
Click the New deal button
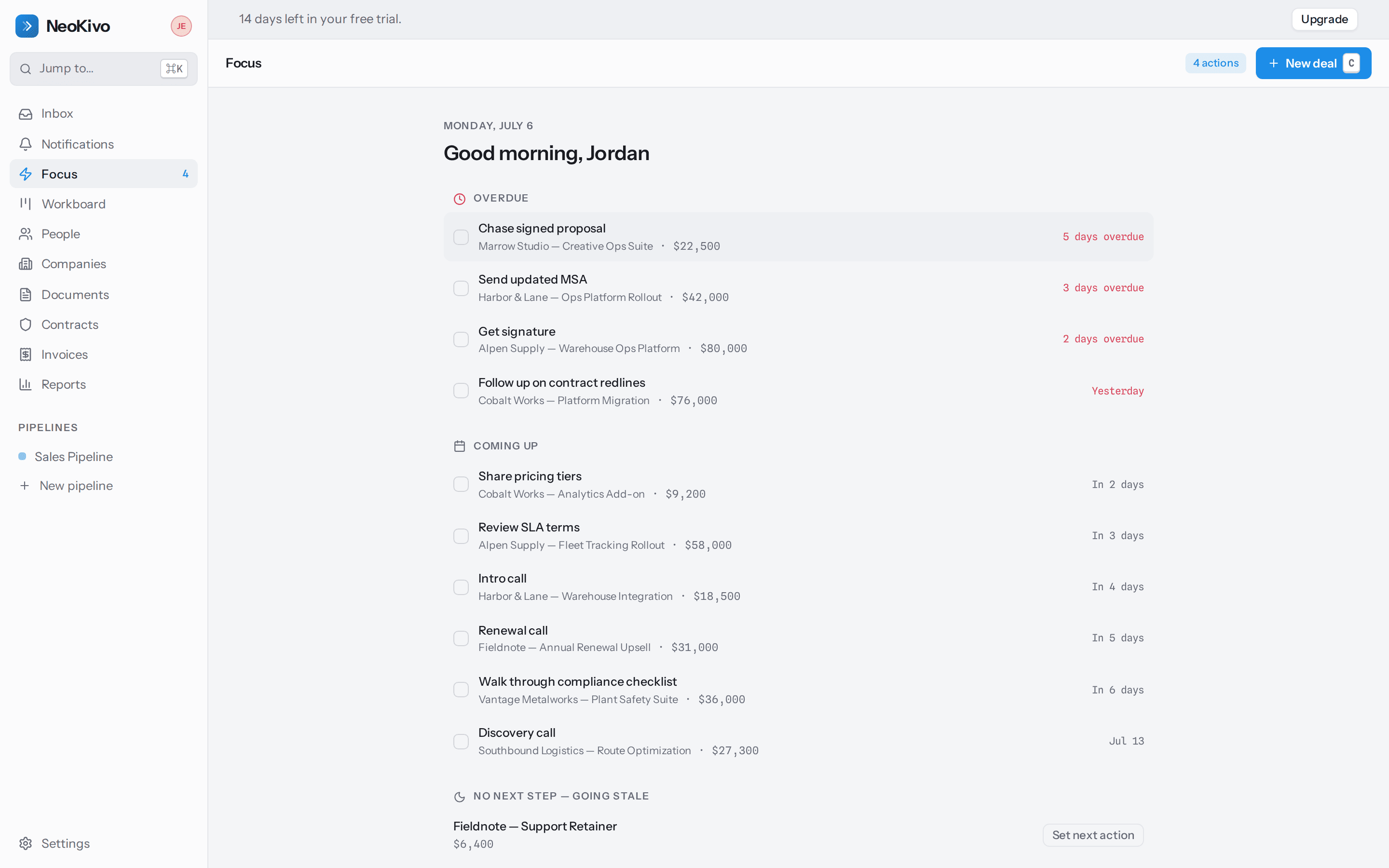[1313, 63]
